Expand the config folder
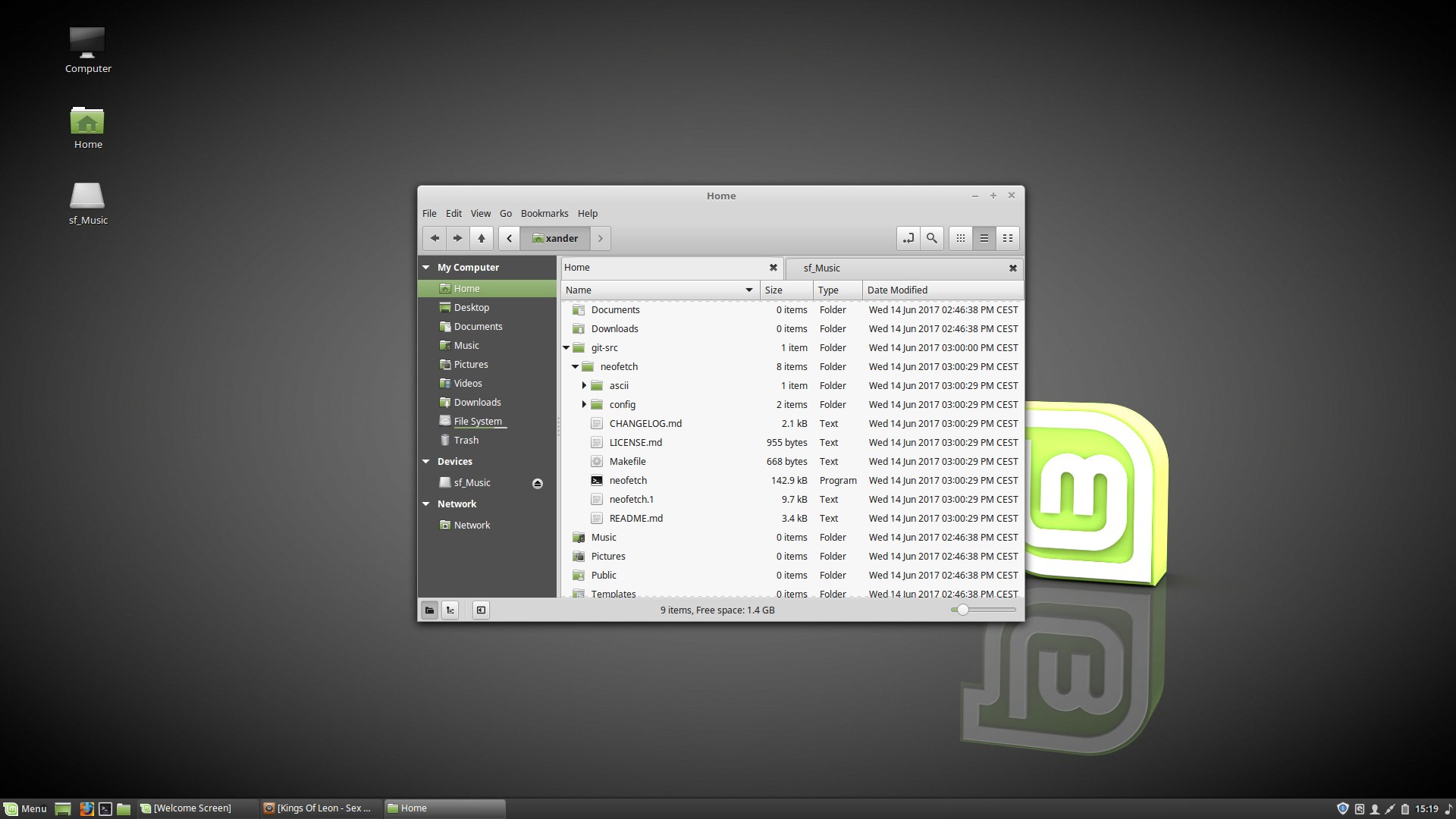1456x819 pixels. [584, 405]
